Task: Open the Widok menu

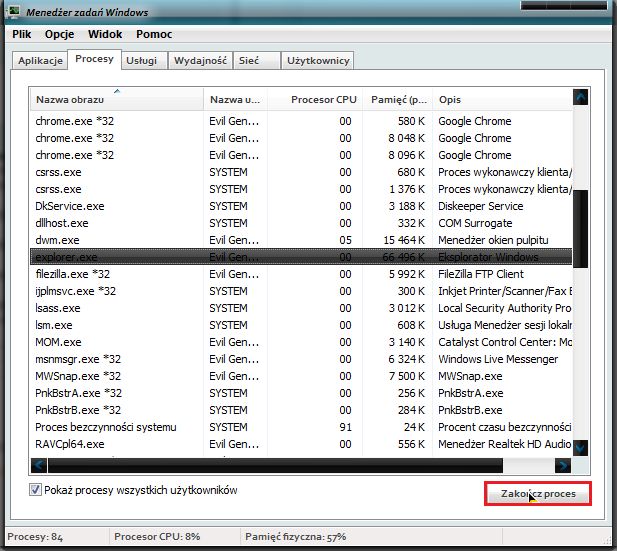Action: tap(105, 35)
